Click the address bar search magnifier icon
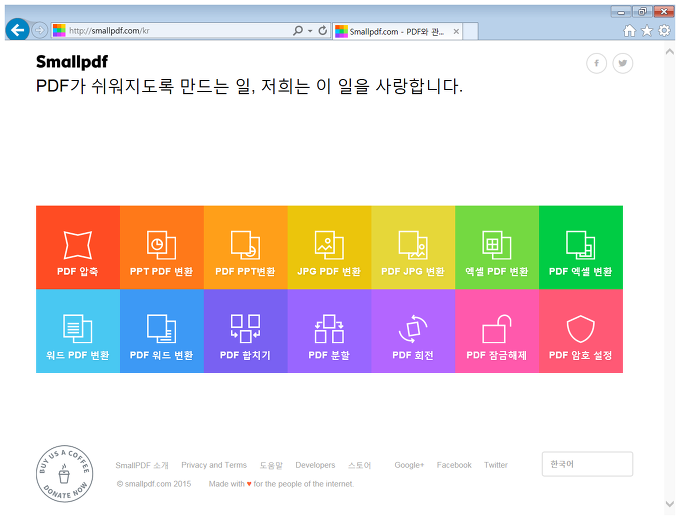680x520 pixels. [x=298, y=31]
